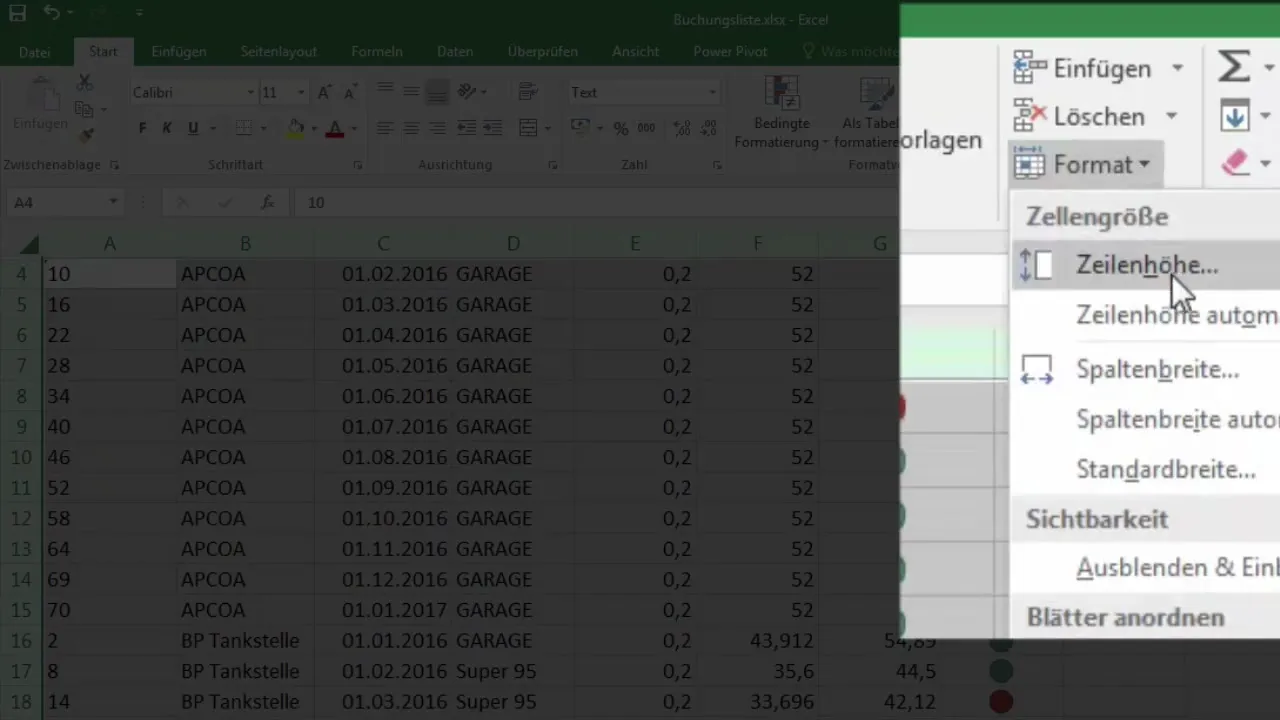
Task: Choose Spaltenbreite... menu entry
Action: [1146, 370]
